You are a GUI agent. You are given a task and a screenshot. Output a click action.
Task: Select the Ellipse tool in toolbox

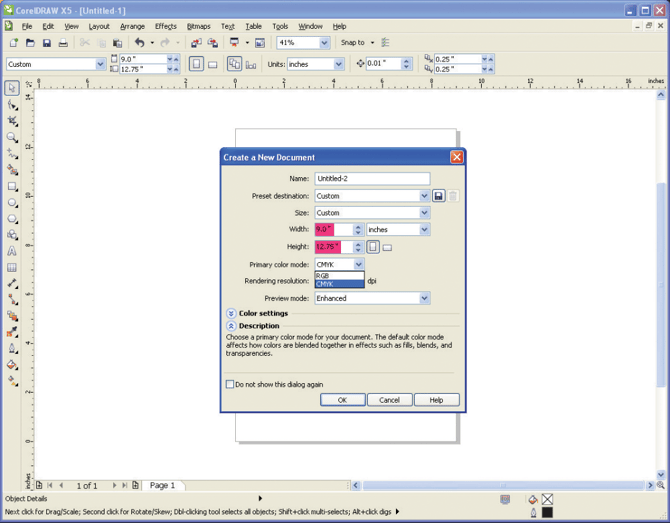point(12,203)
